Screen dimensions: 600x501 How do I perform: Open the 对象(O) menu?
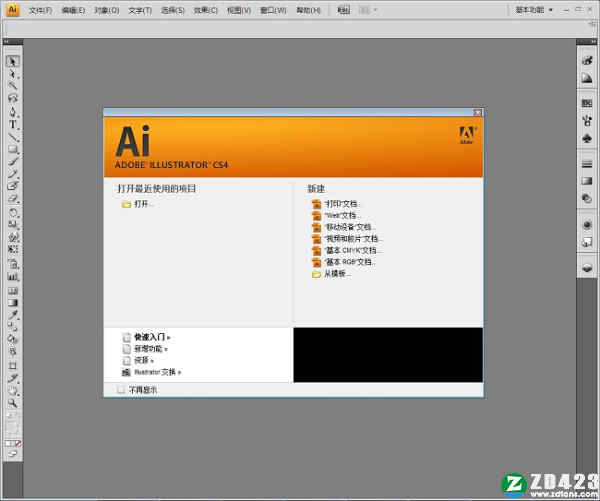click(106, 10)
